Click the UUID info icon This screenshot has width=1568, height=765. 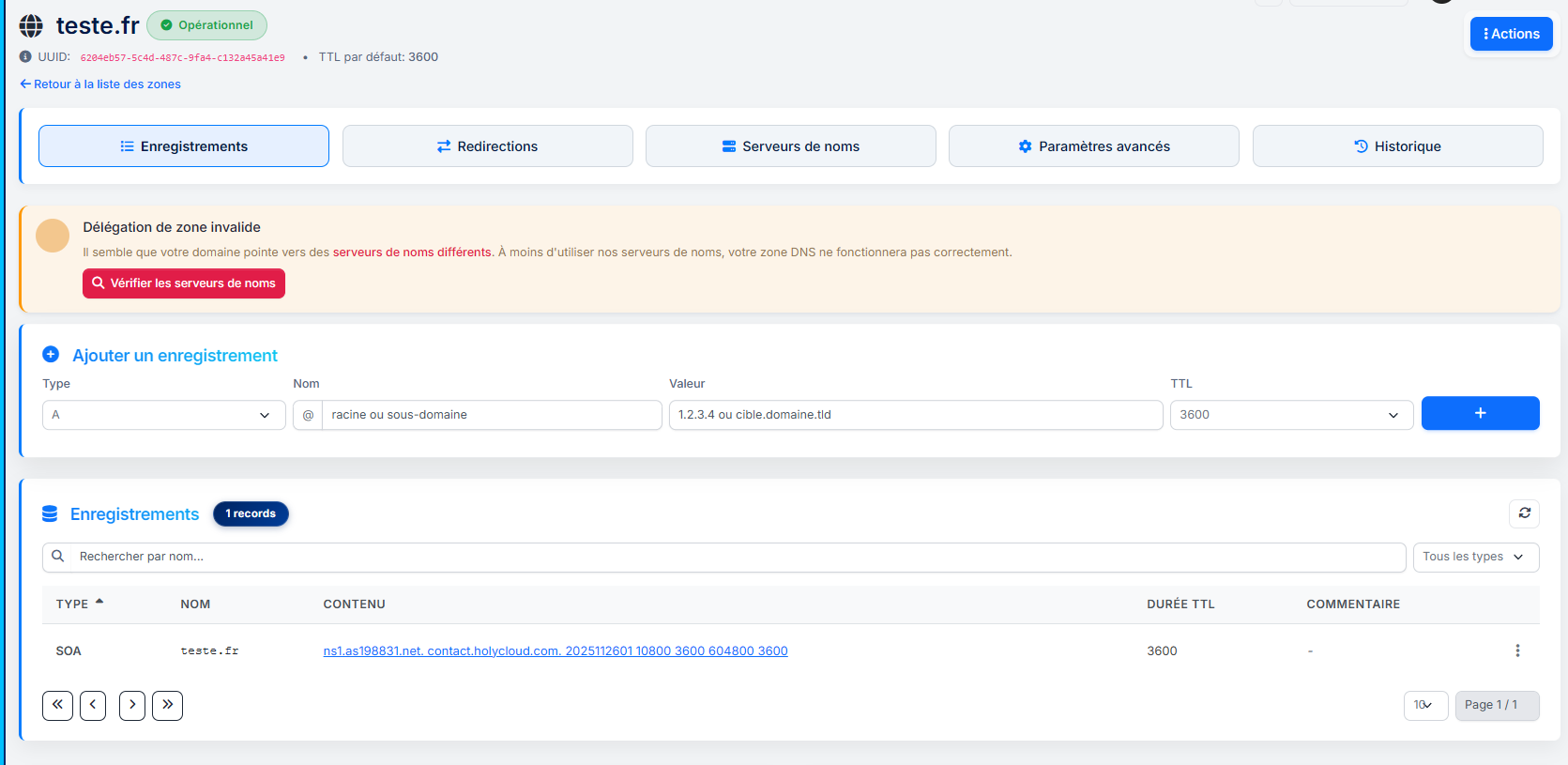coord(25,57)
